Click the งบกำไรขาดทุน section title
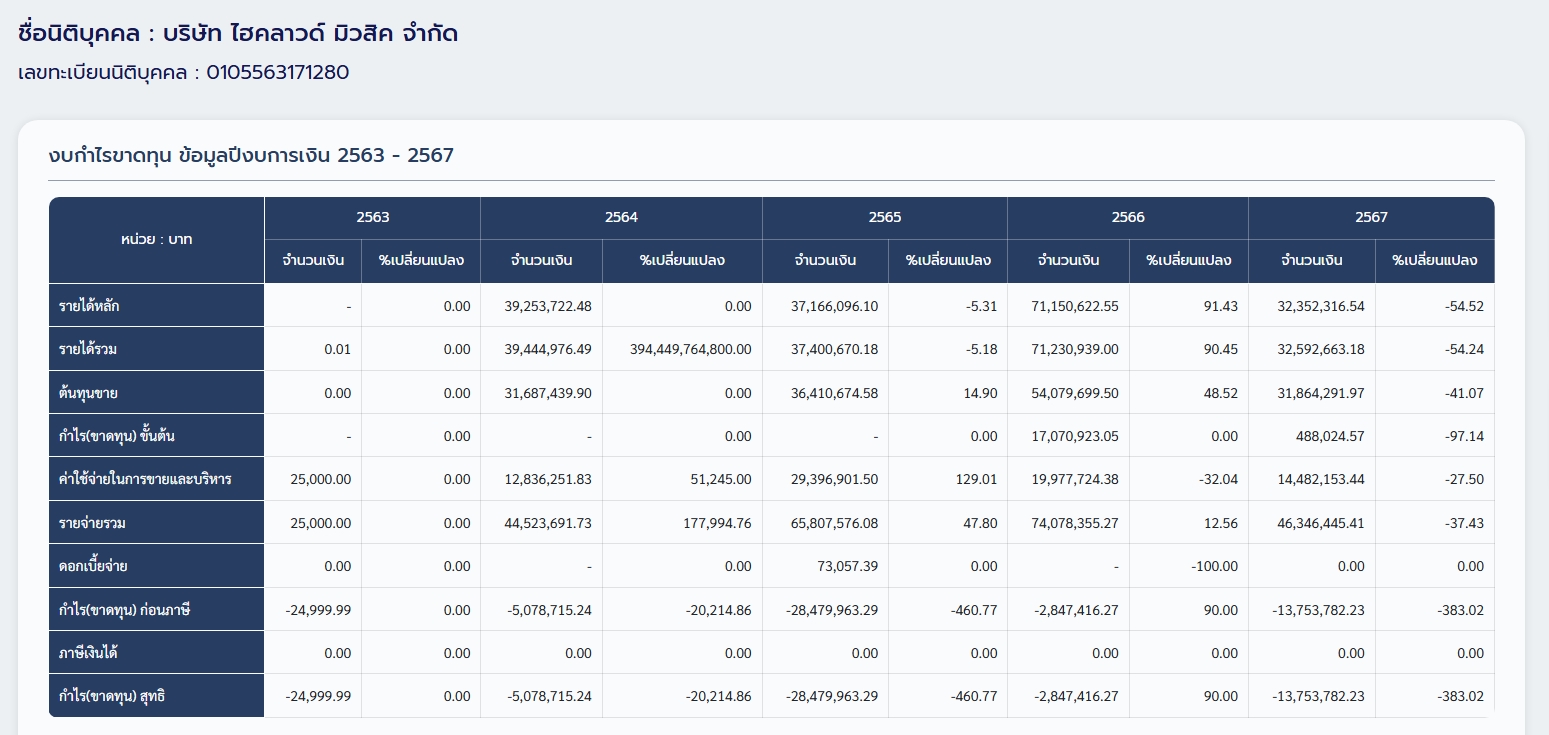 coord(251,156)
